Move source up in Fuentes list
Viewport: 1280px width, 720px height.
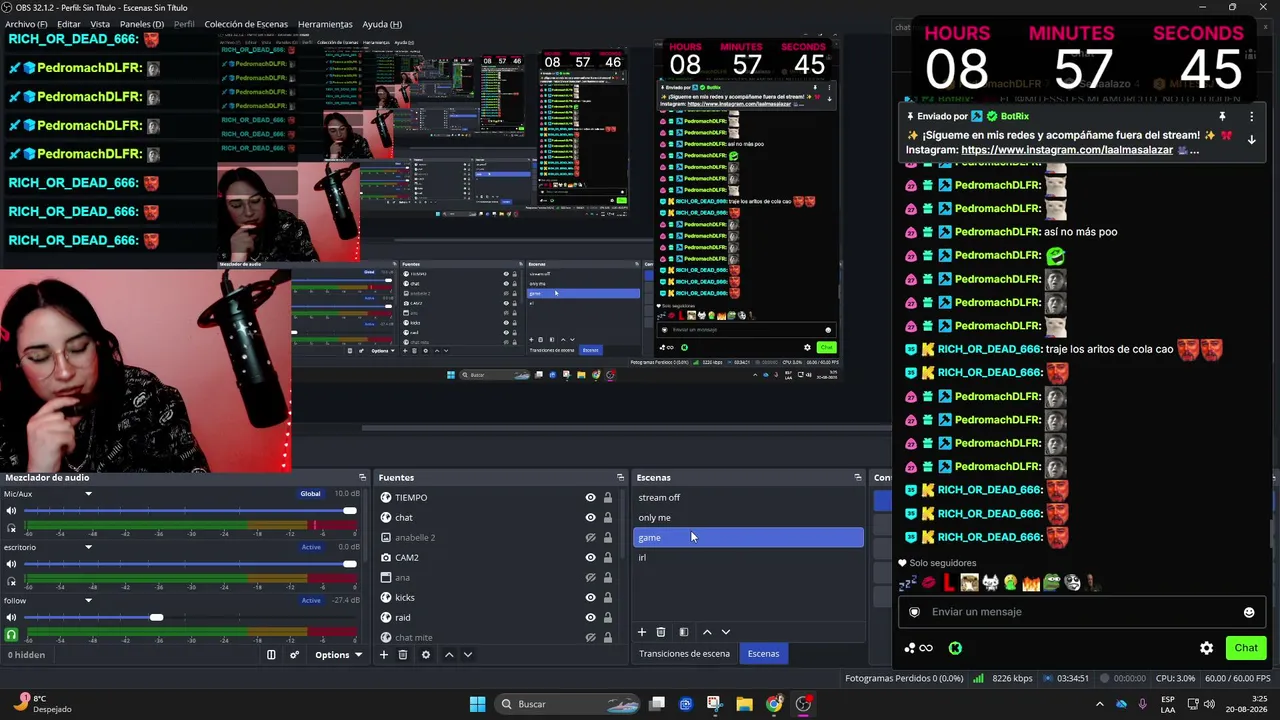pyautogui.click(x=449, y=655)
